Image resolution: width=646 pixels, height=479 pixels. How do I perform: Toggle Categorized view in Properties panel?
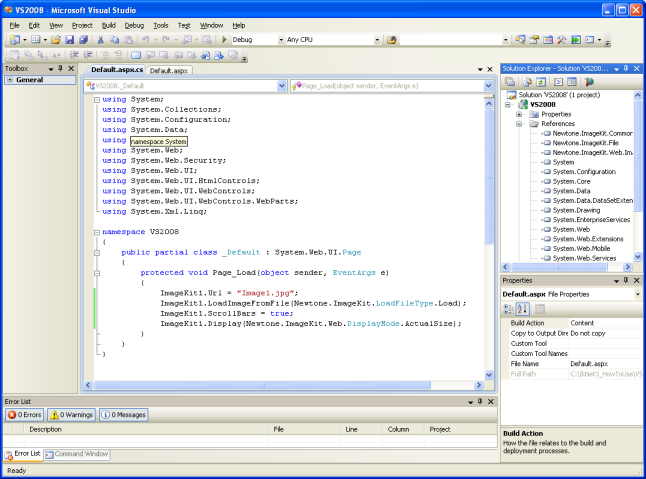(x=508, y=308)
